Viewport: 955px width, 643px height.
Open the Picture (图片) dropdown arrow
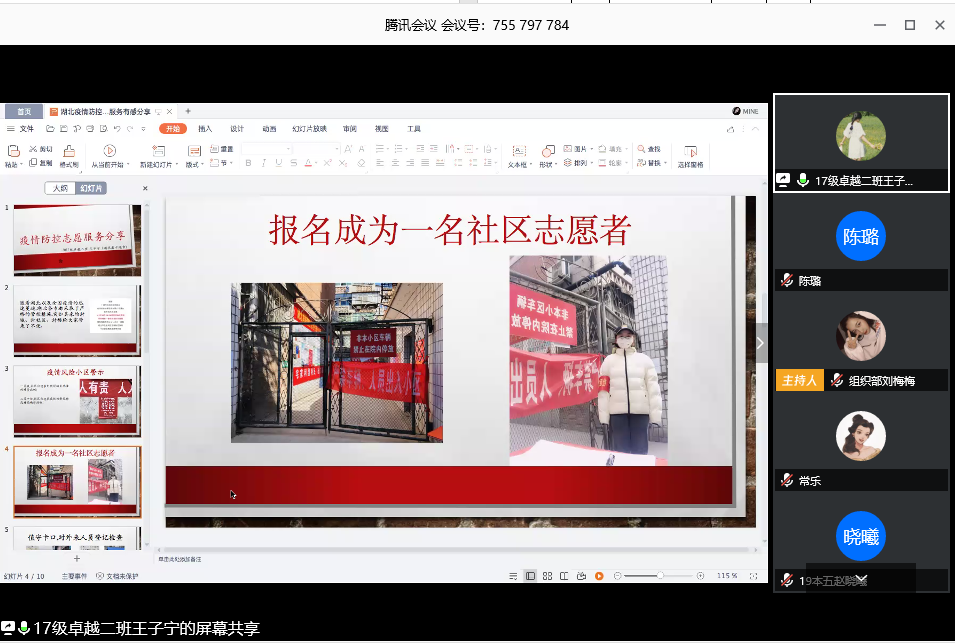[590, 149]
